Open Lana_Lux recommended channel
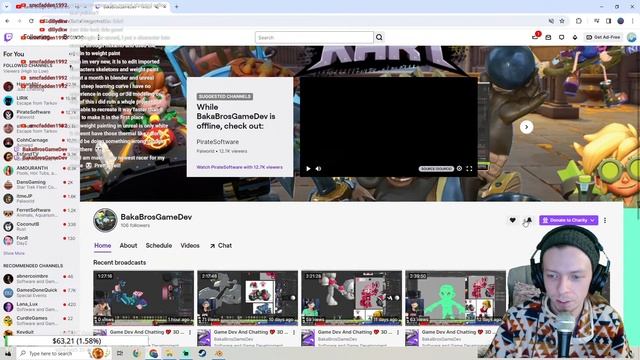640x360 pixels. pos(40,307)
